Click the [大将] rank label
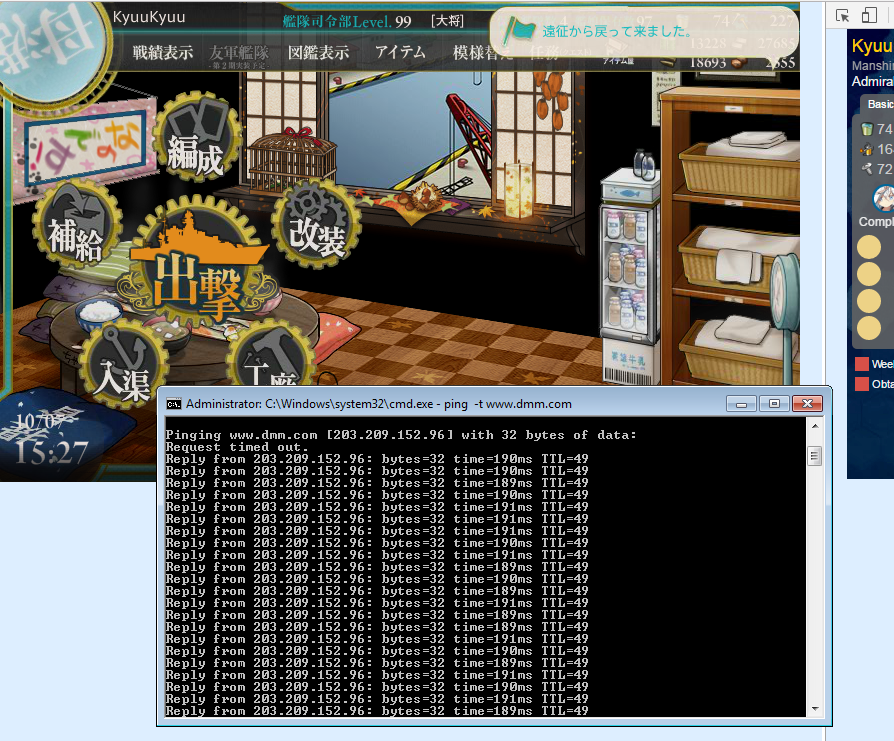Image resolution: width=894 pixels, height=741 pixels. pos(448,21)
